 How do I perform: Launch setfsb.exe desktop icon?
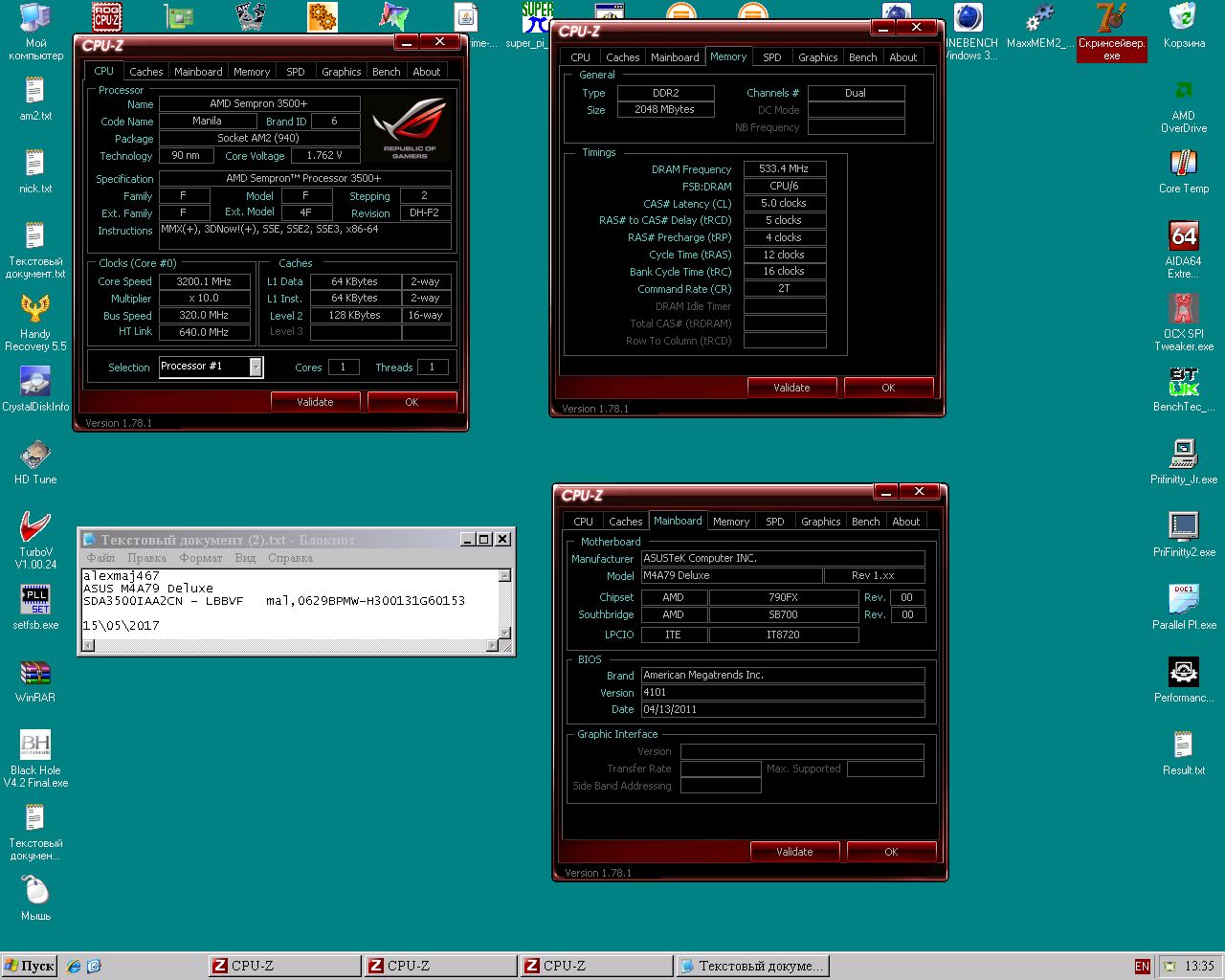click(35, 608)
